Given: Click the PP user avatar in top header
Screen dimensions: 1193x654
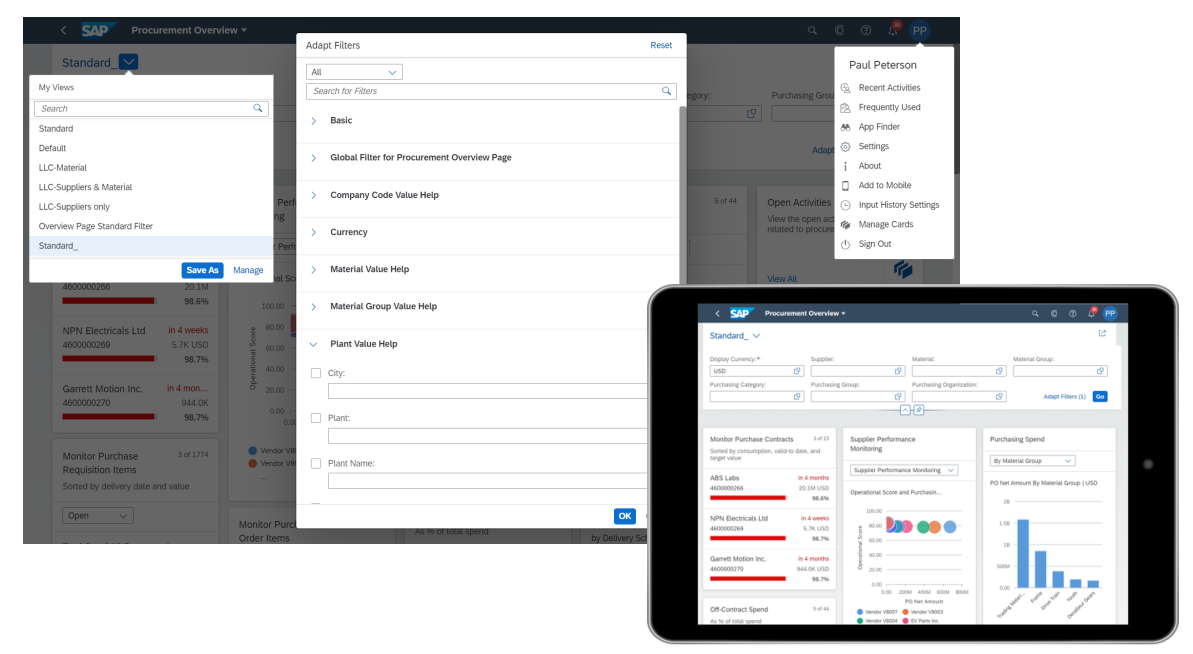Looking at the screenshot, I should (x=919, y=31).
